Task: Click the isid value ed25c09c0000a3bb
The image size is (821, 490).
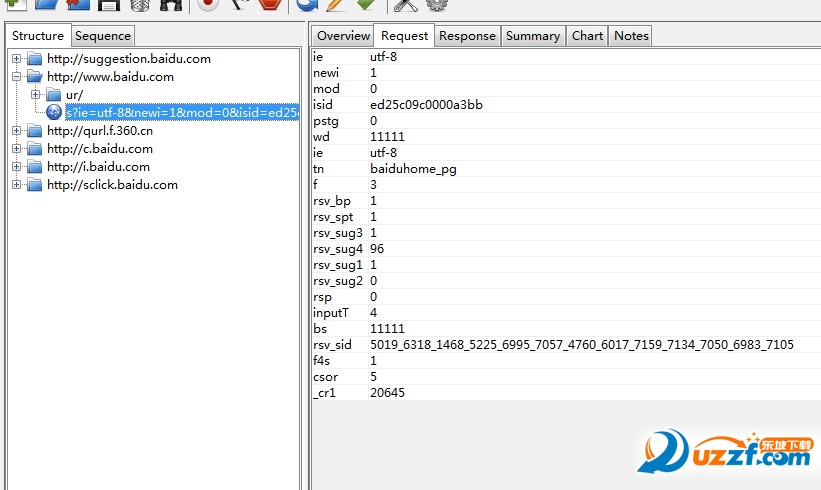Action: [426, 105]
